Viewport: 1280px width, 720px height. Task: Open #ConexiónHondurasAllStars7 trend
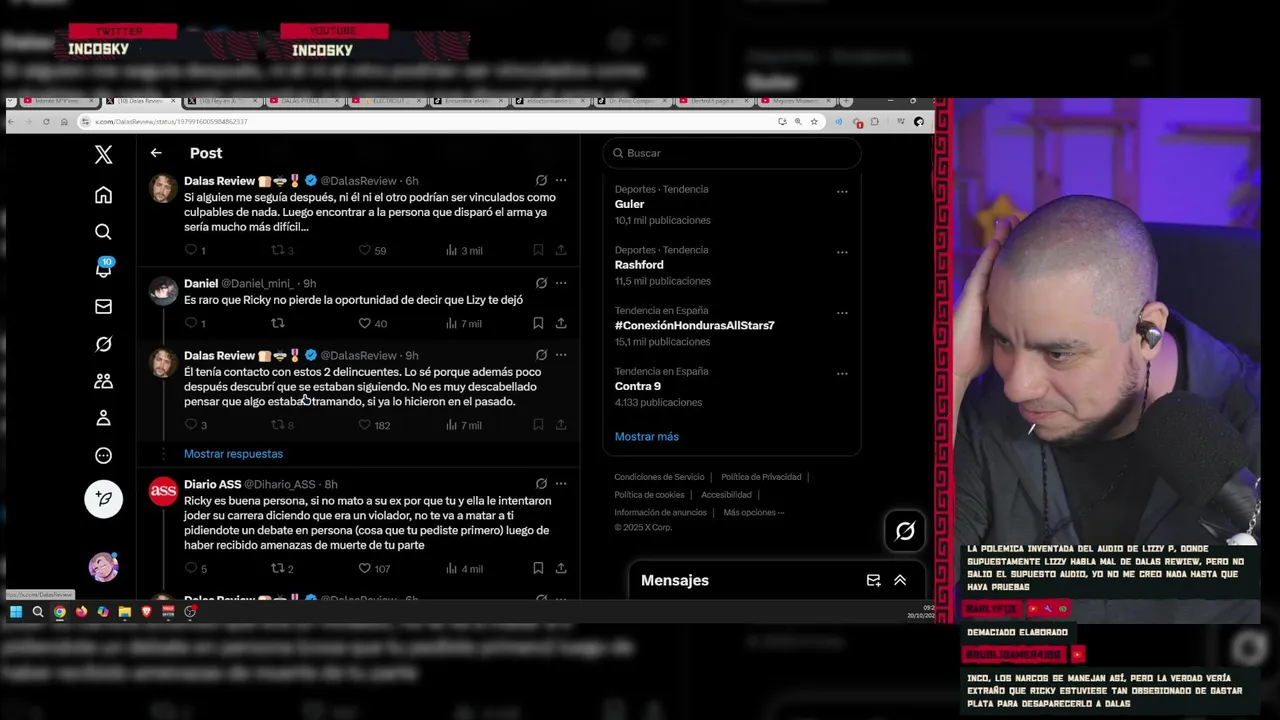pos(694,326)
